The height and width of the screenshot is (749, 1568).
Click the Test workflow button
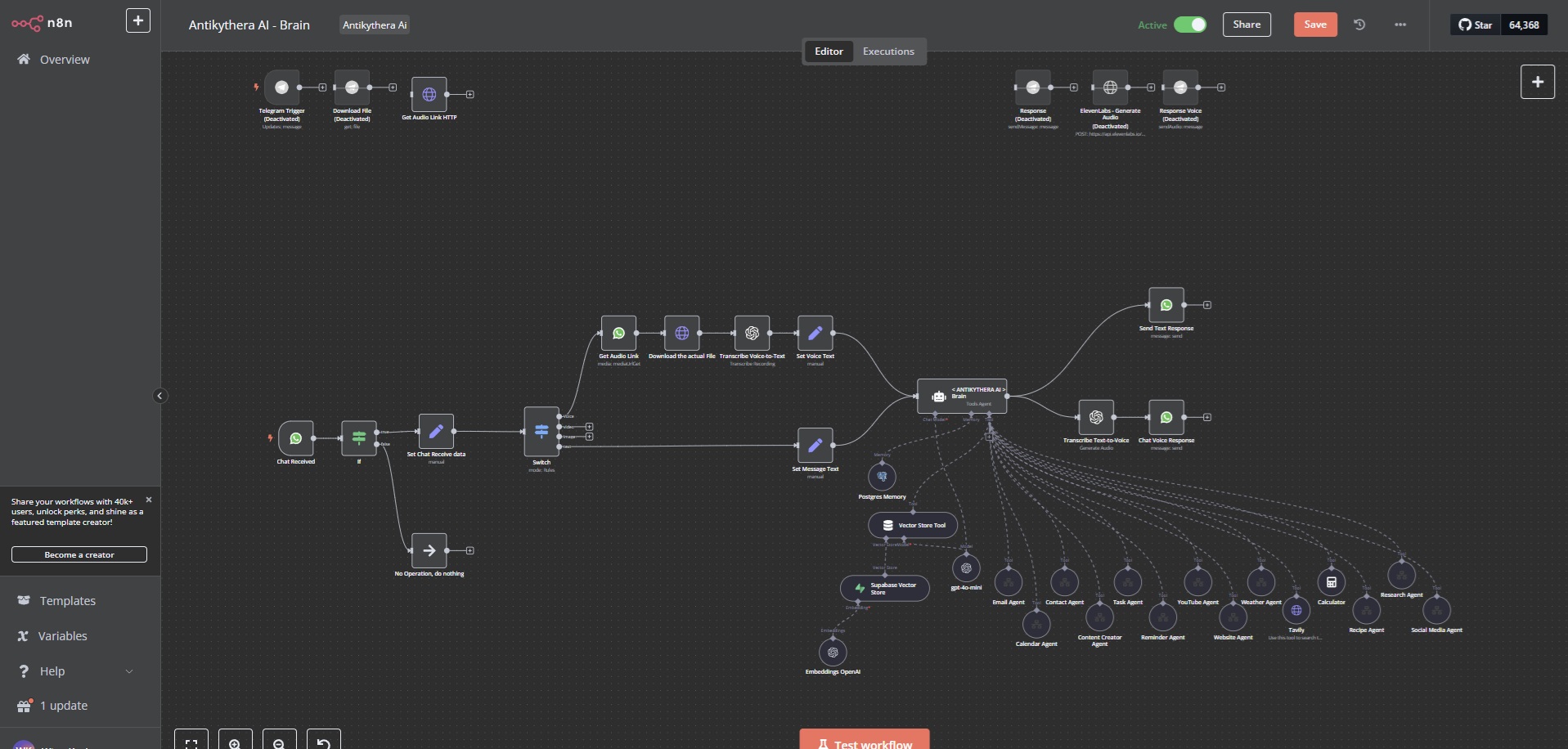pyautogui.click(x=864, y=742)
